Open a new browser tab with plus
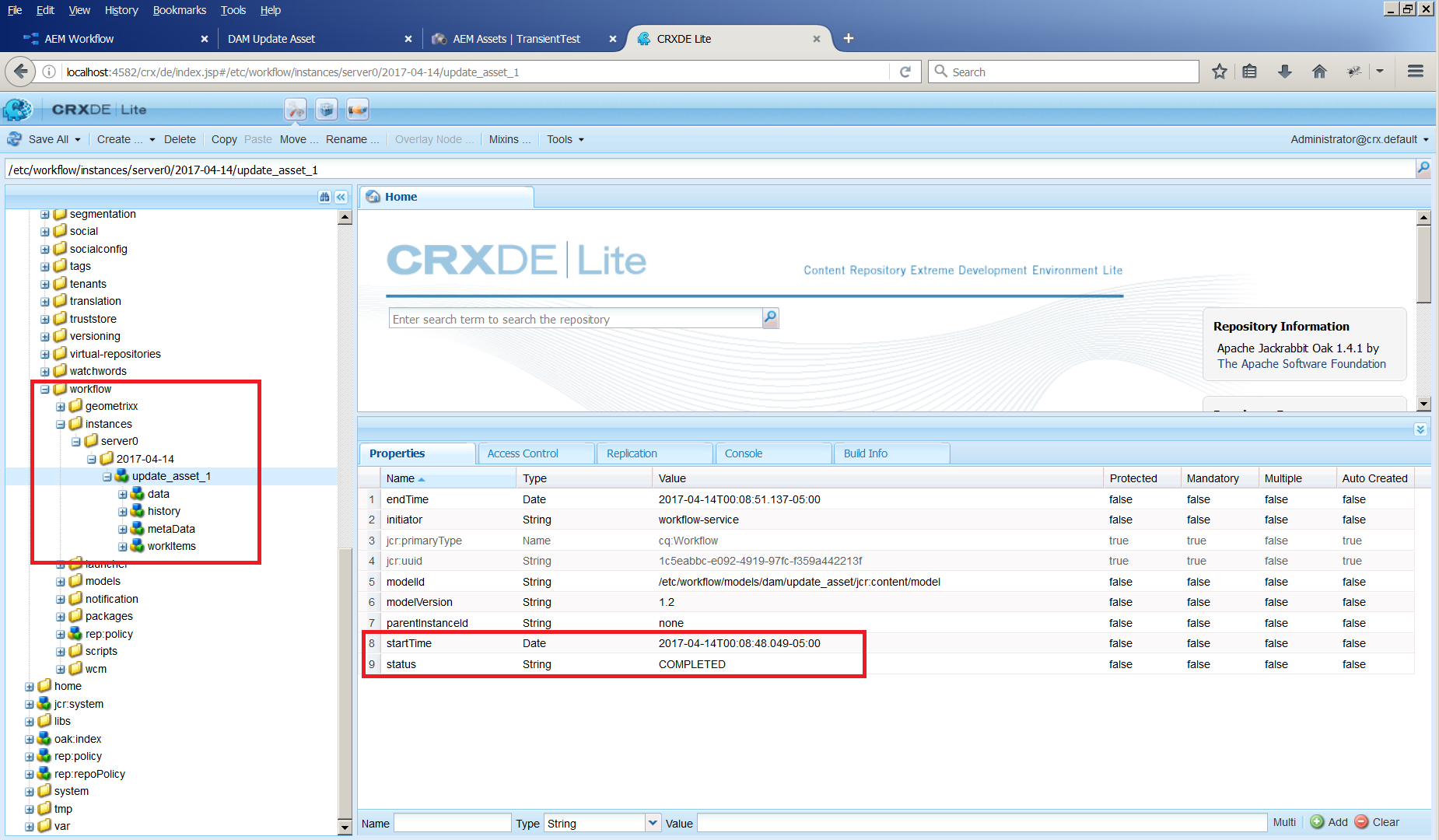The image size is (1439, 840). coord(849,38)
